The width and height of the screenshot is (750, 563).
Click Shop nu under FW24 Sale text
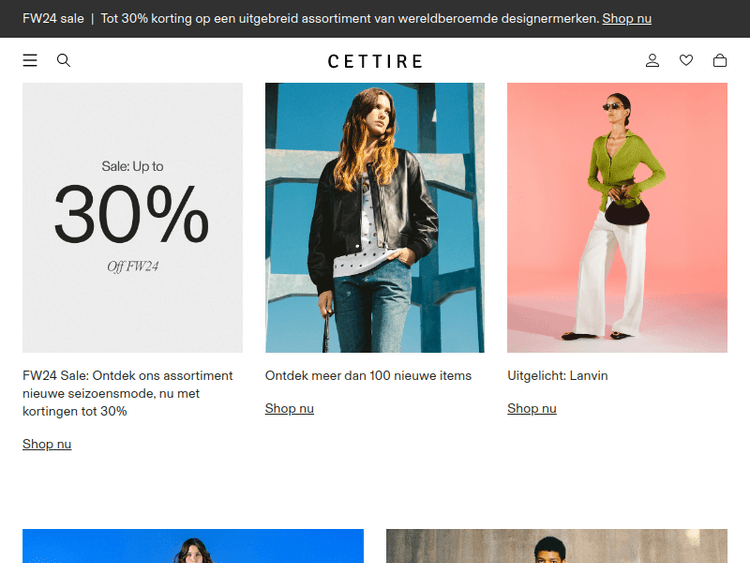(47, 444)
